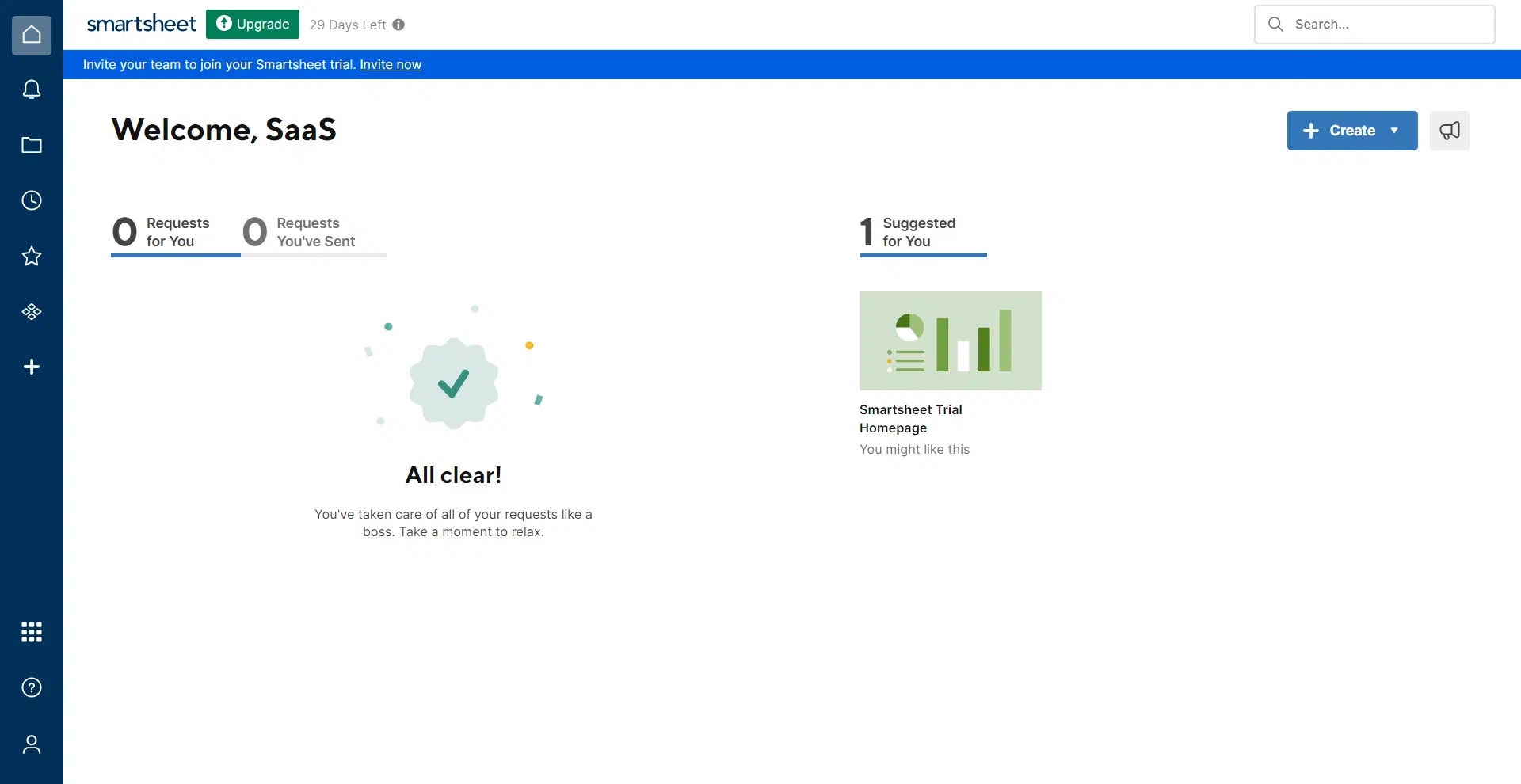Click the Invite now link
The height and width of the screenshot is (784, 1521).
391,64
